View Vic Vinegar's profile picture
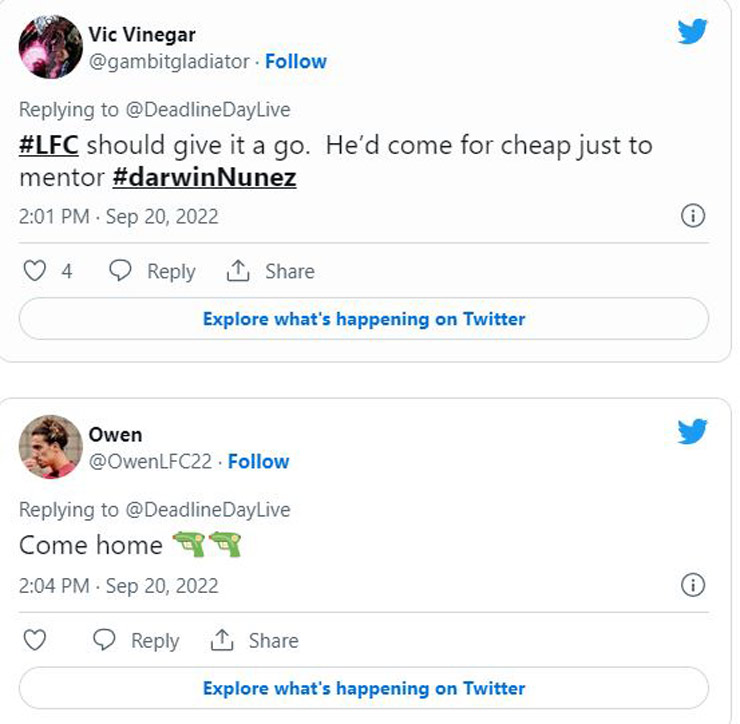 pyautogui.click(x=51, y=47)
